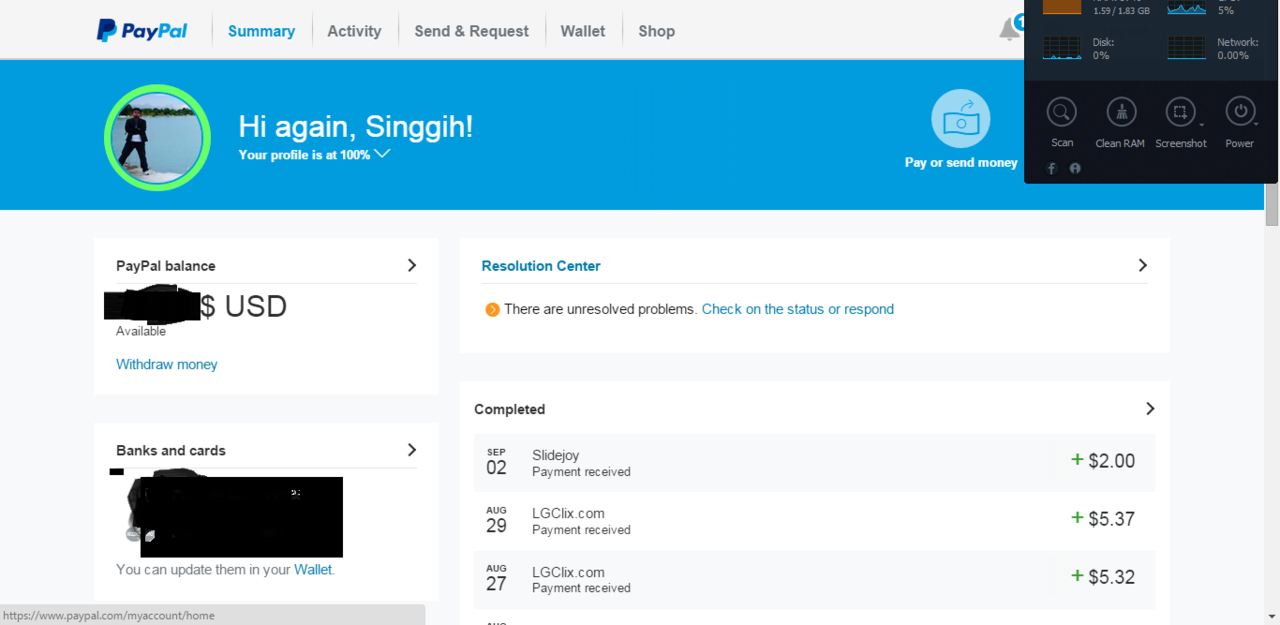
Task: Switch to the Summary tab
Action: 261,31
